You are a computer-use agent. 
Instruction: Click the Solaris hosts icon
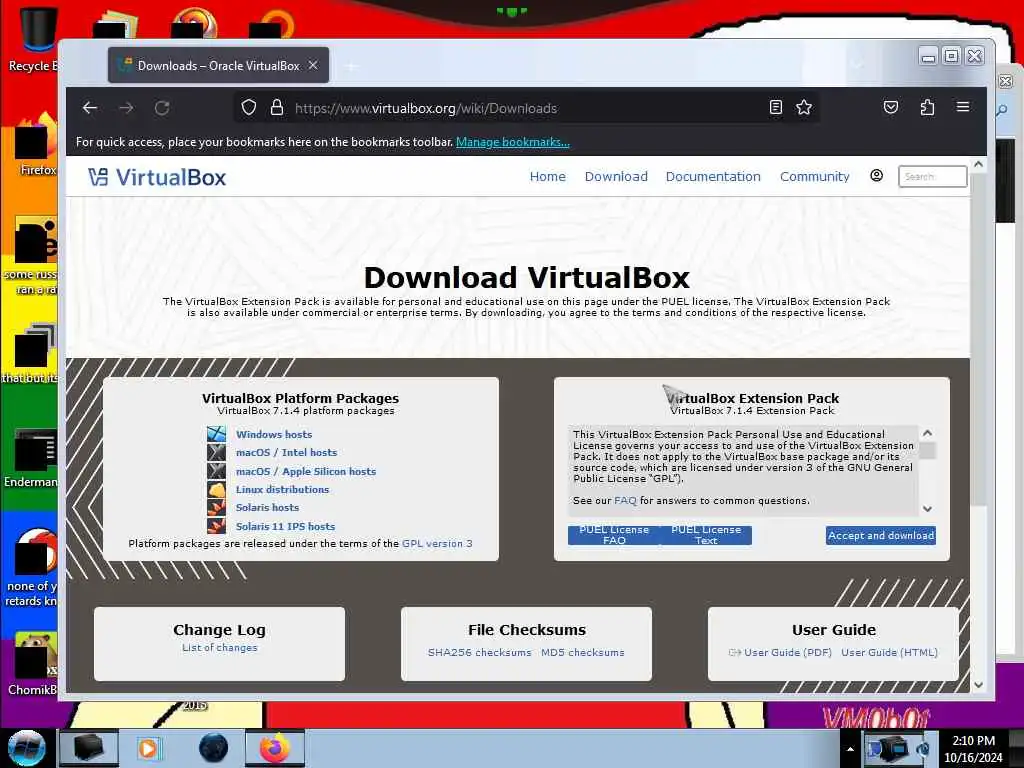[216, 507]
